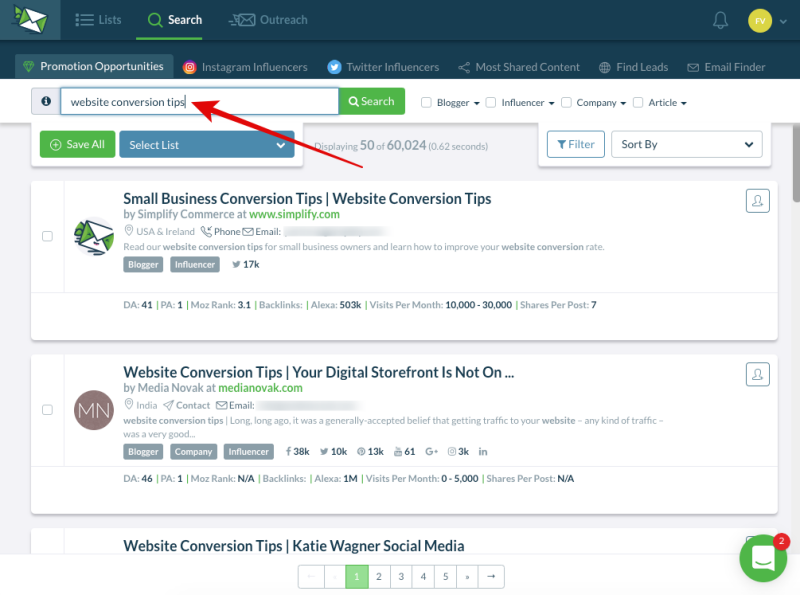The image size is (800, 595).
Task: Open the notifications bell
Action: click(720, 20)
